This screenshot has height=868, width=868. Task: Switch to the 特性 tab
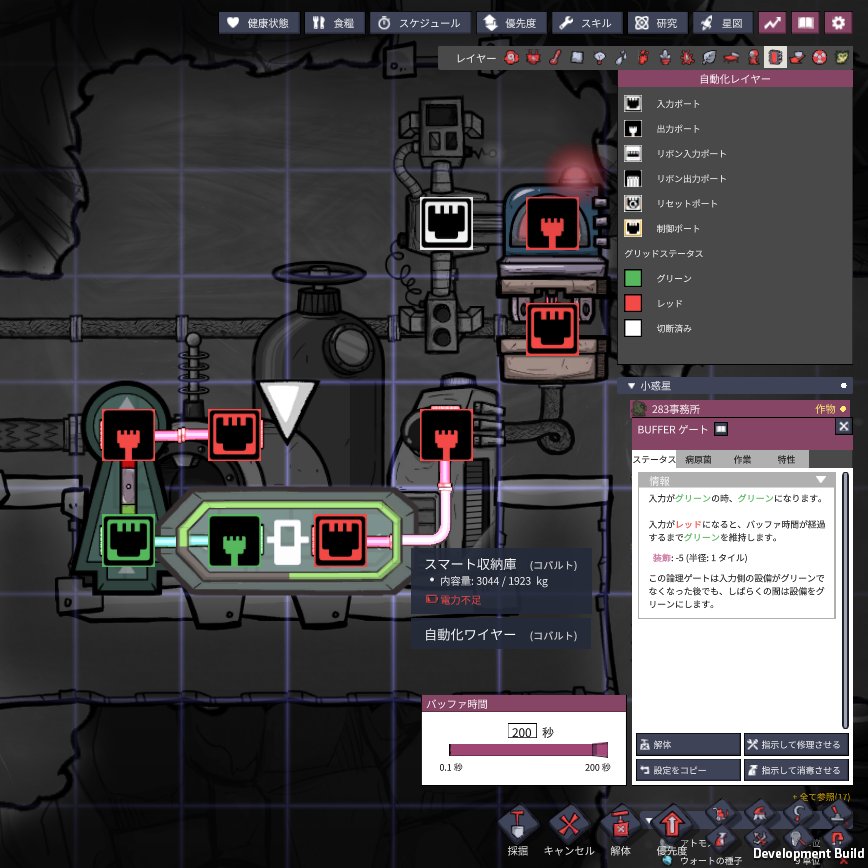786,459
